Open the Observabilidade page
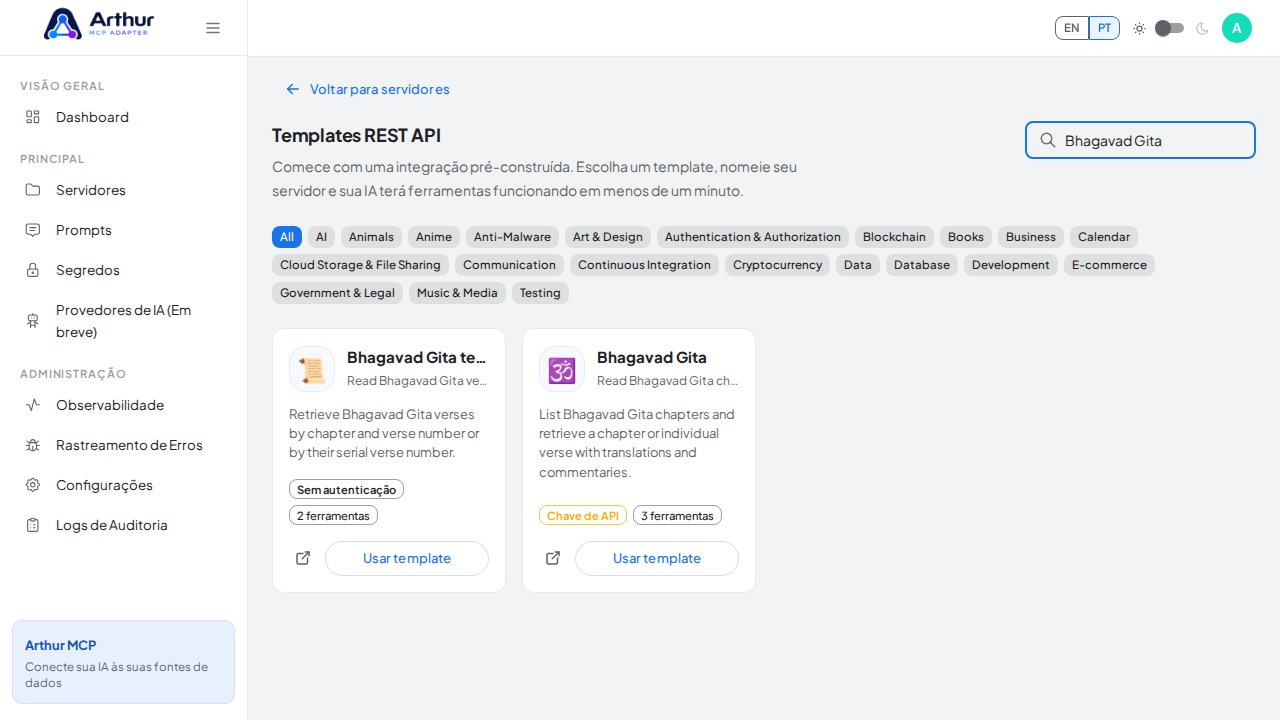 click(x=124, y=405)
